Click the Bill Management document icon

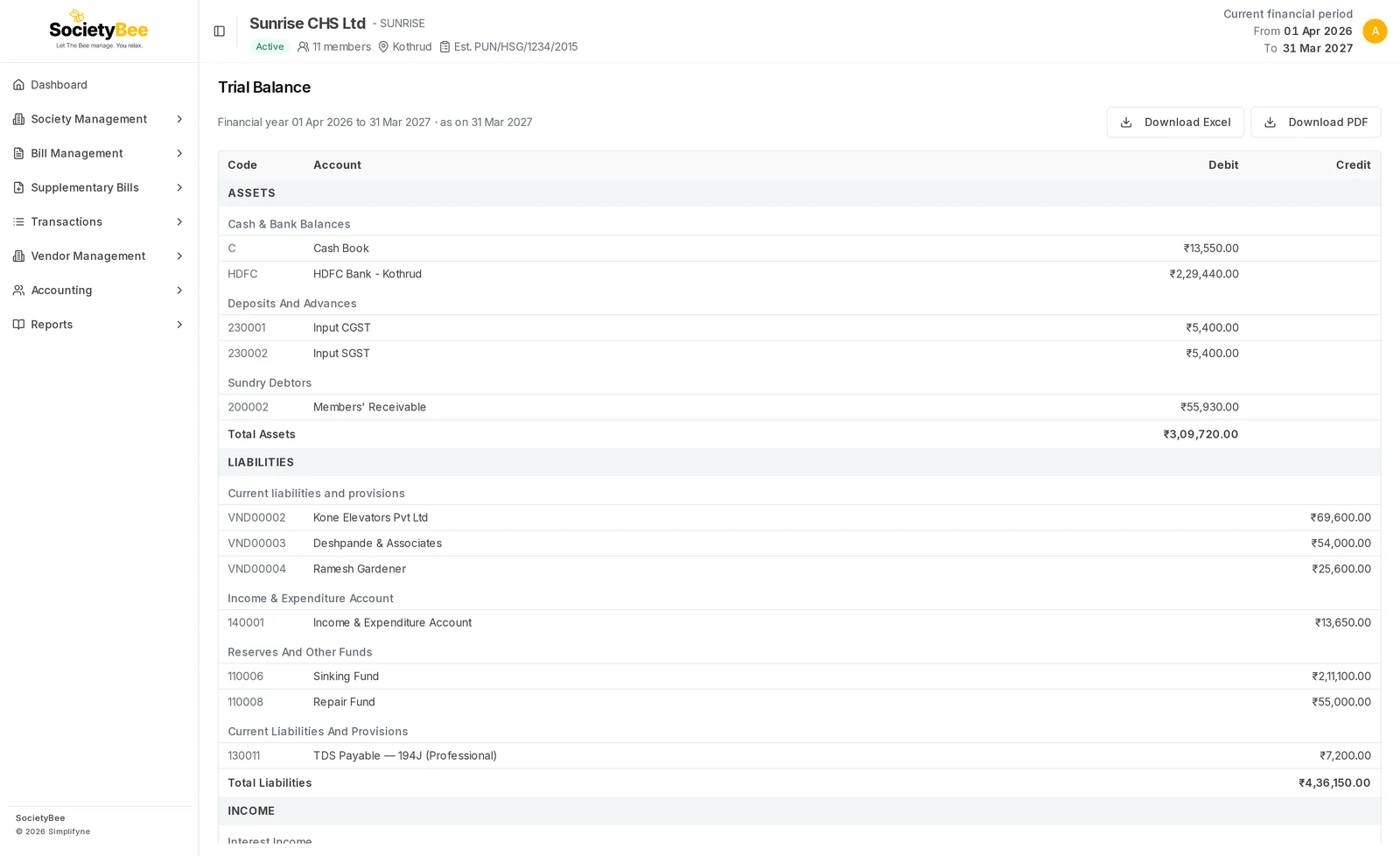pyautogui.click(x=18, y=153)
